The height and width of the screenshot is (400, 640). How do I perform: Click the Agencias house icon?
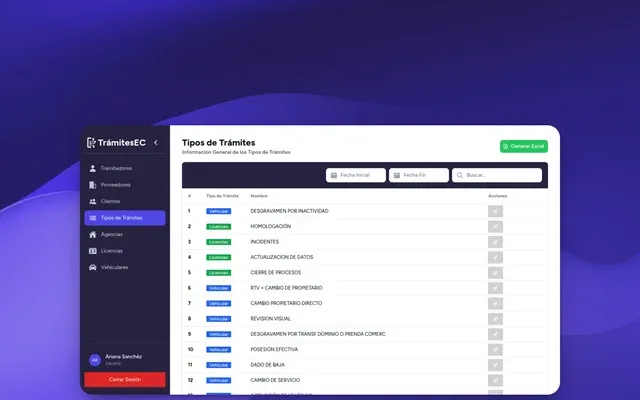[x=93, y=234]
